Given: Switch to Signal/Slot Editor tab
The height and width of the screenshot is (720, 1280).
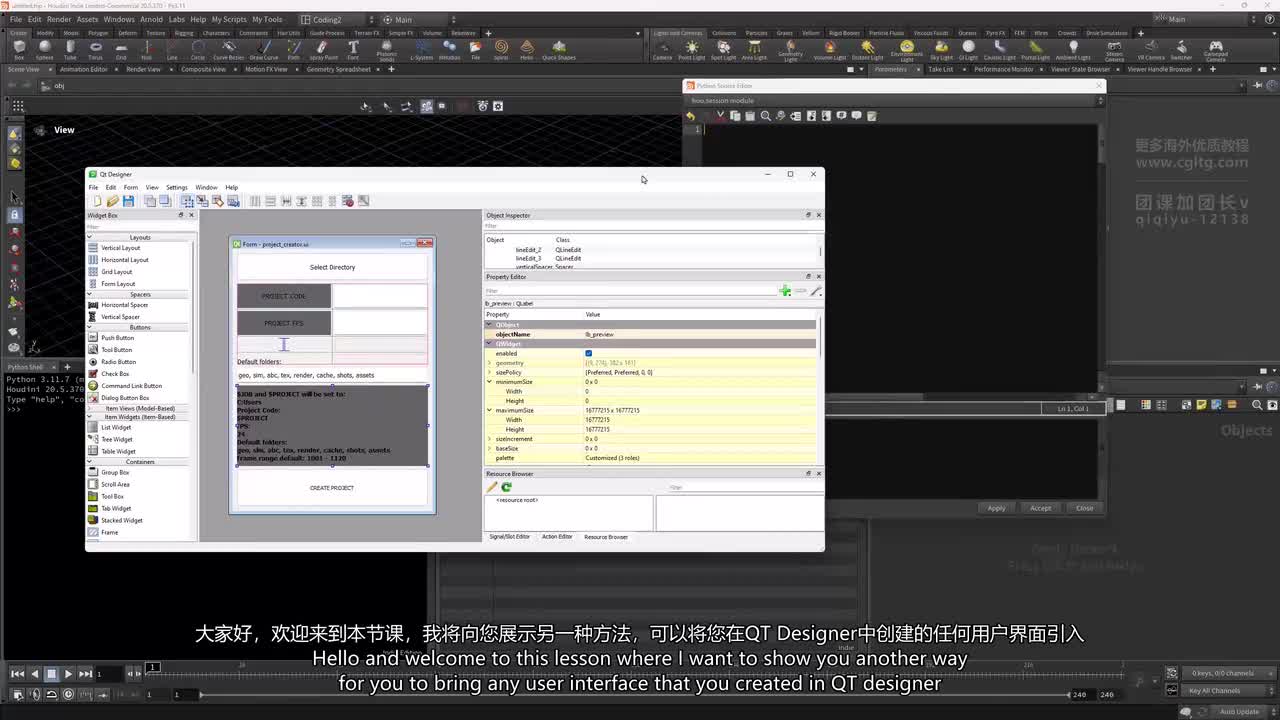Looking at the screenshot, I should pyautogui.click(x=510, y=537).
